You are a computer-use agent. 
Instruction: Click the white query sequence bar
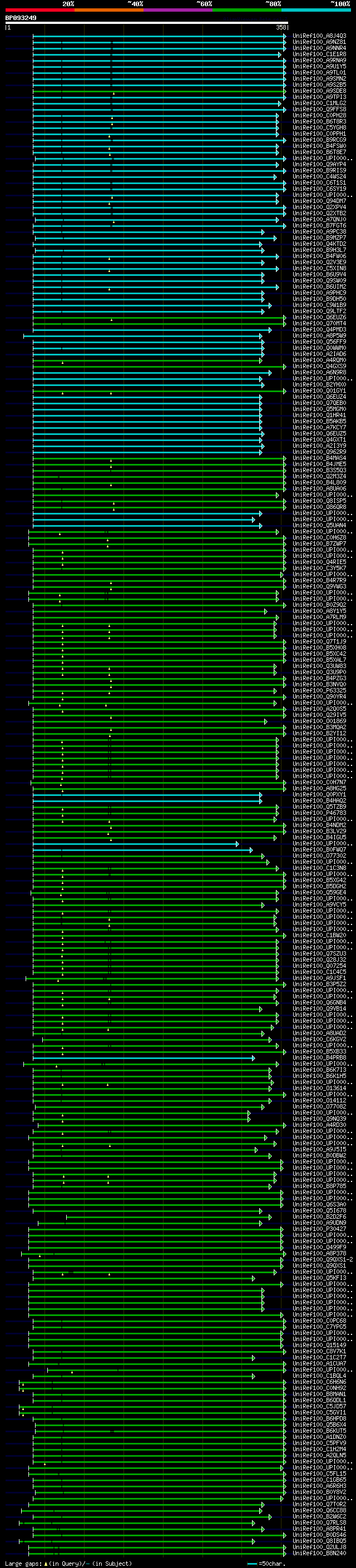[147, 22]
